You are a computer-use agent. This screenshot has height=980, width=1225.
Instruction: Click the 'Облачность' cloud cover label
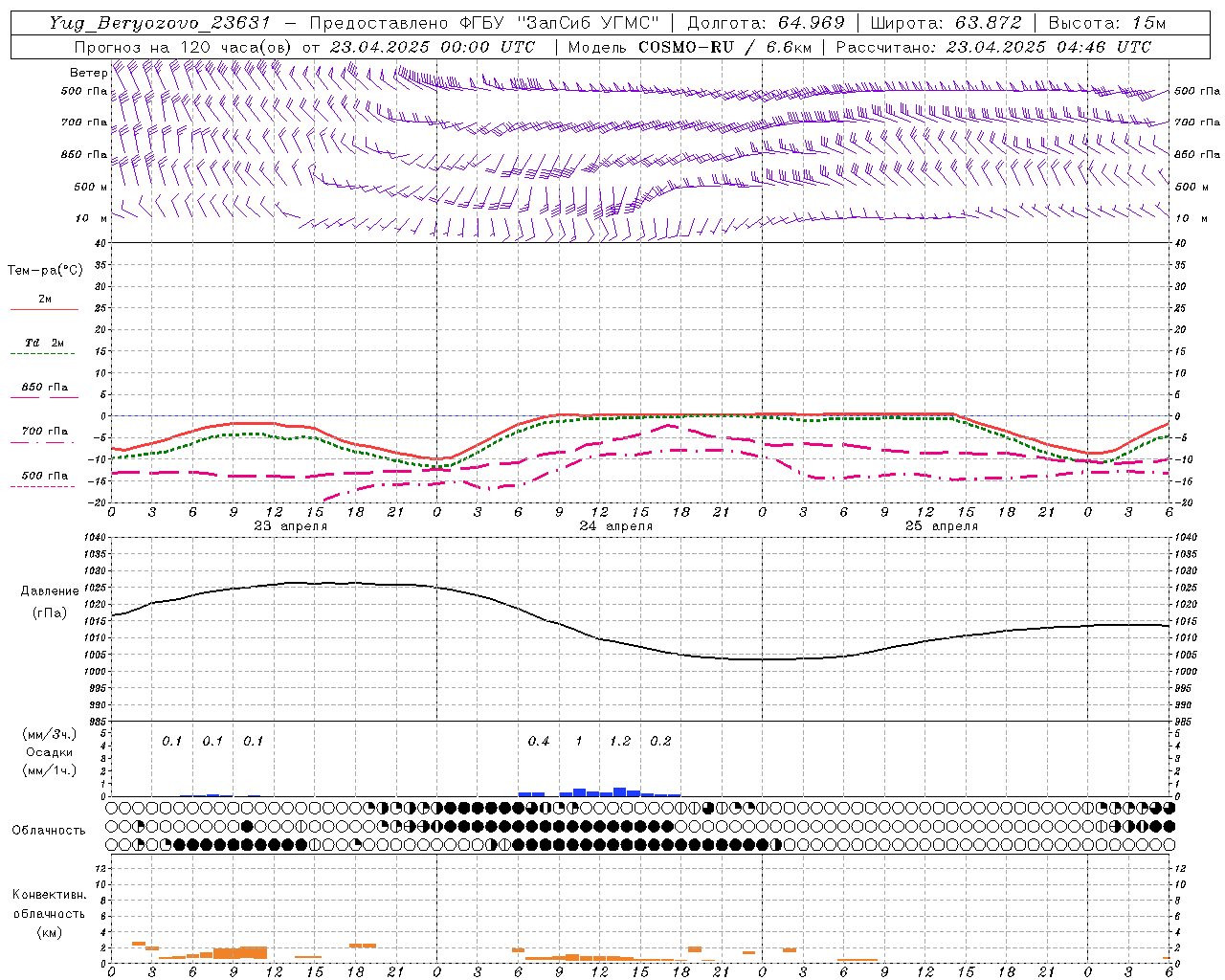tap(48, 831)
